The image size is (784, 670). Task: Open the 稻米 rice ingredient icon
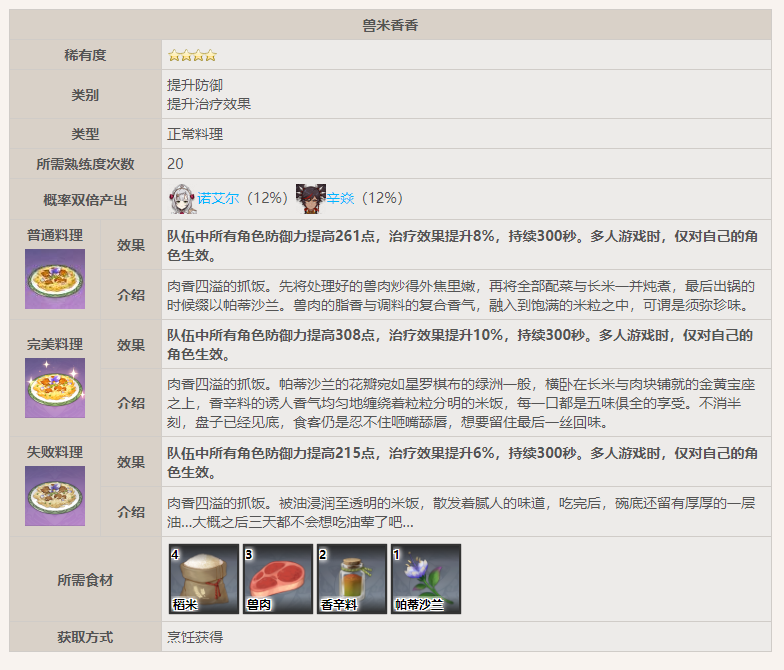[204, 579]
